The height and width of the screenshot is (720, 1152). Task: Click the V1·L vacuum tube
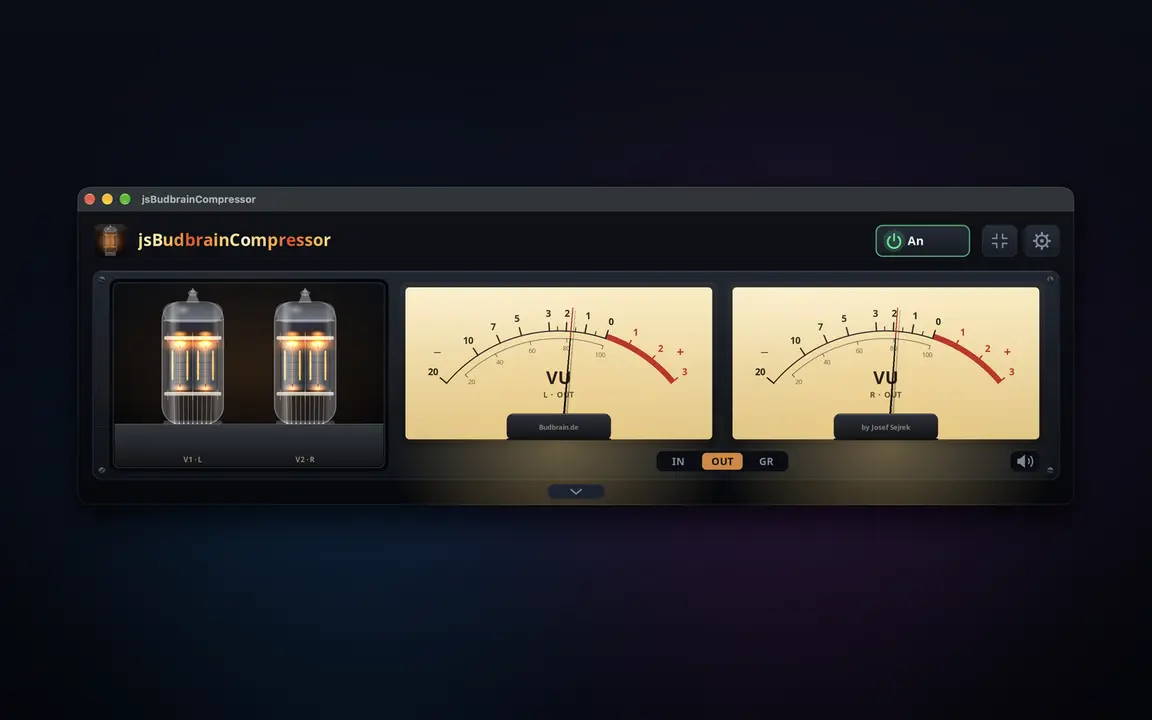(x=192, y=358)
